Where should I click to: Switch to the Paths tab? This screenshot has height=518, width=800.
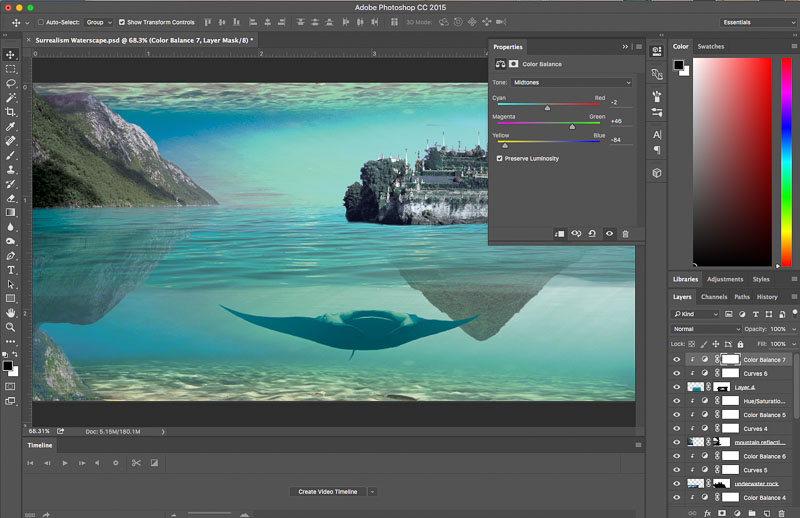coord(742,297)
